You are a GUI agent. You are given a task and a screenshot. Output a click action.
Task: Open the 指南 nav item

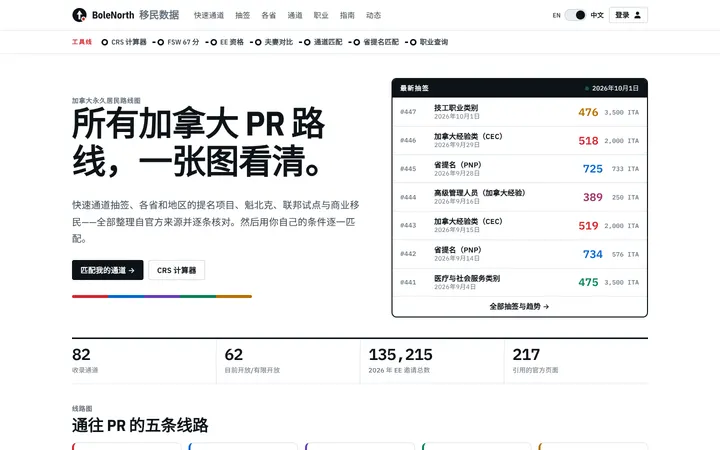[x=347, y=15]
